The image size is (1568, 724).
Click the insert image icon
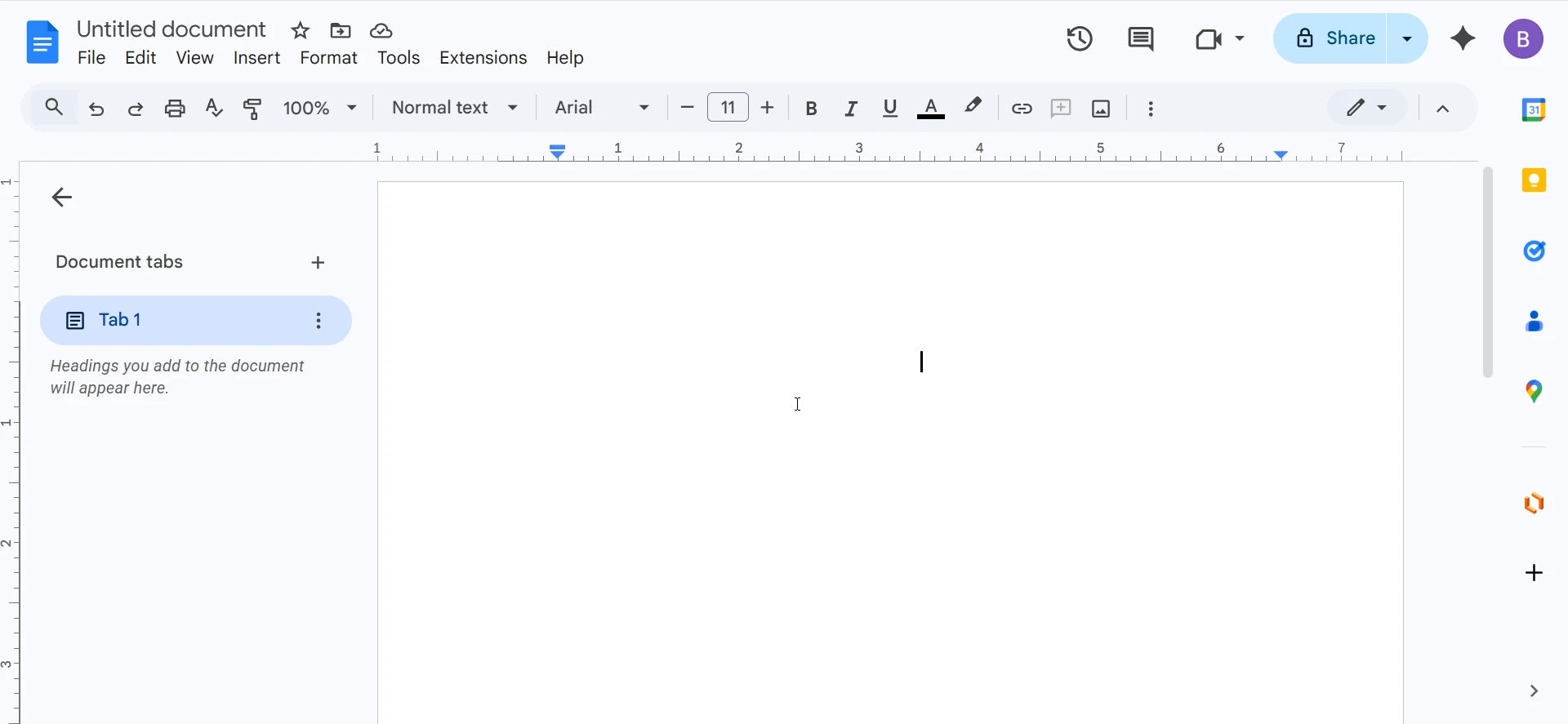click(1101, 108)
